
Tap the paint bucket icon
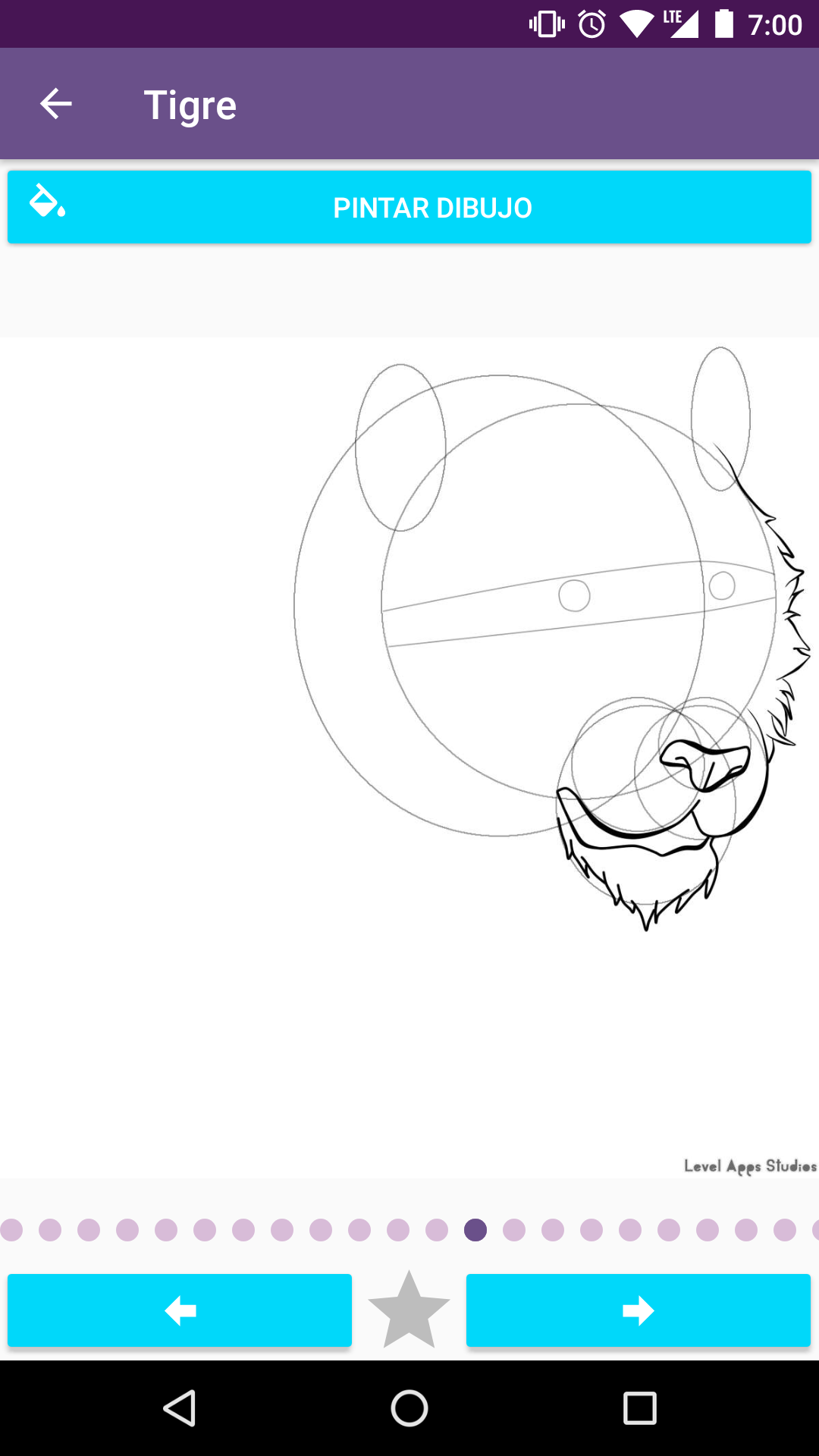pos(47,202)
